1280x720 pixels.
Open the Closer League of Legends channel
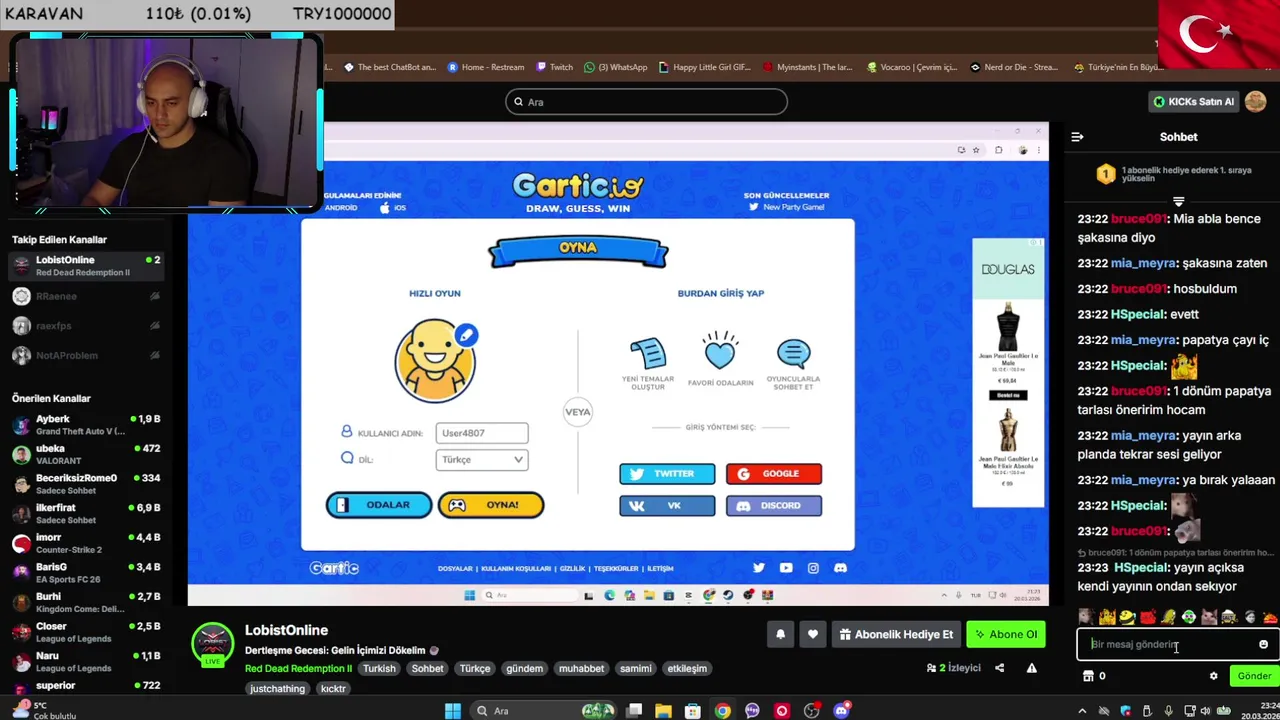point(86,632)
